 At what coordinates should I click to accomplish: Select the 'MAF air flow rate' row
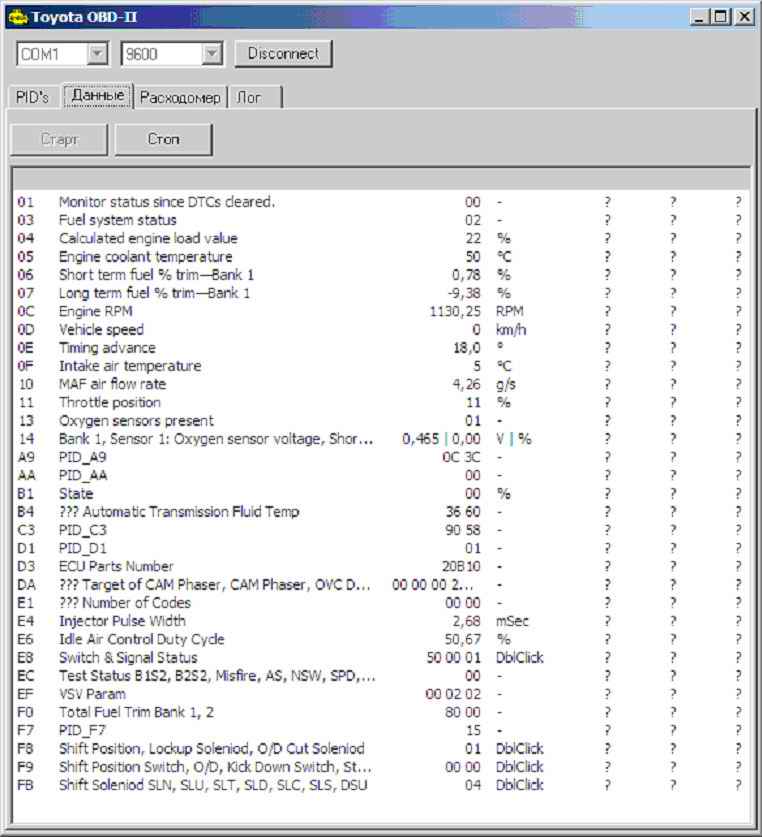pos(381,384)
